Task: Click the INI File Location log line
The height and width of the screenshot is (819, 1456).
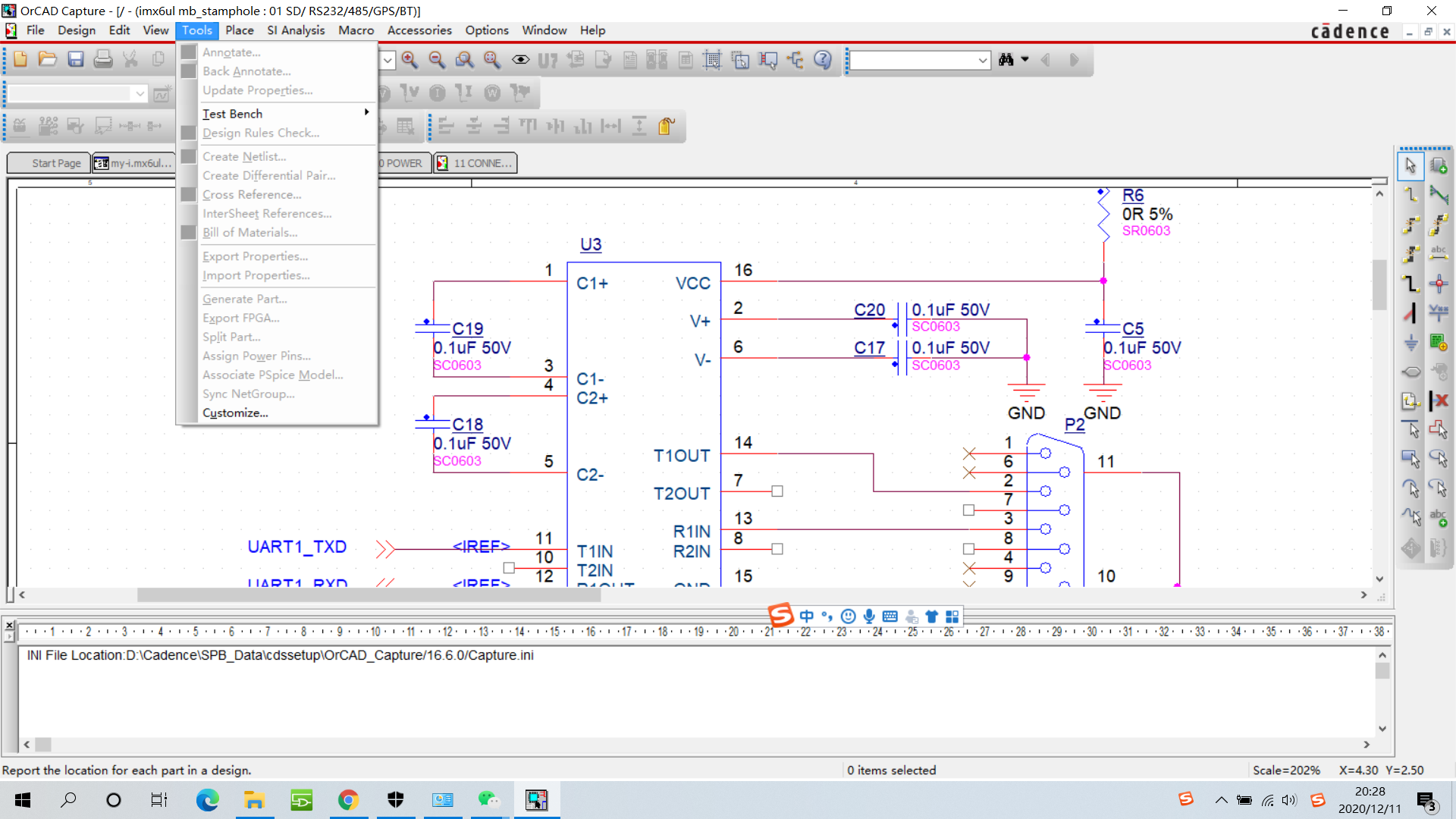Action: click(280, 655)
